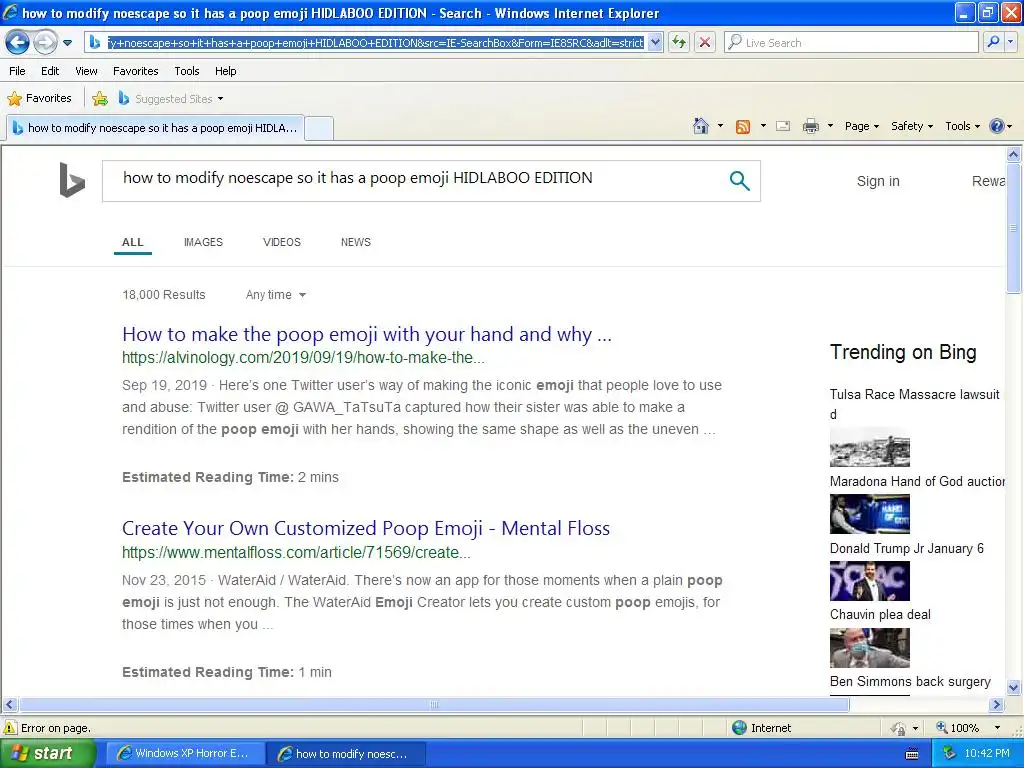Click vertical scrollbar down arrow
This screenshot has height=768, width=1024.
(1013, 687)
